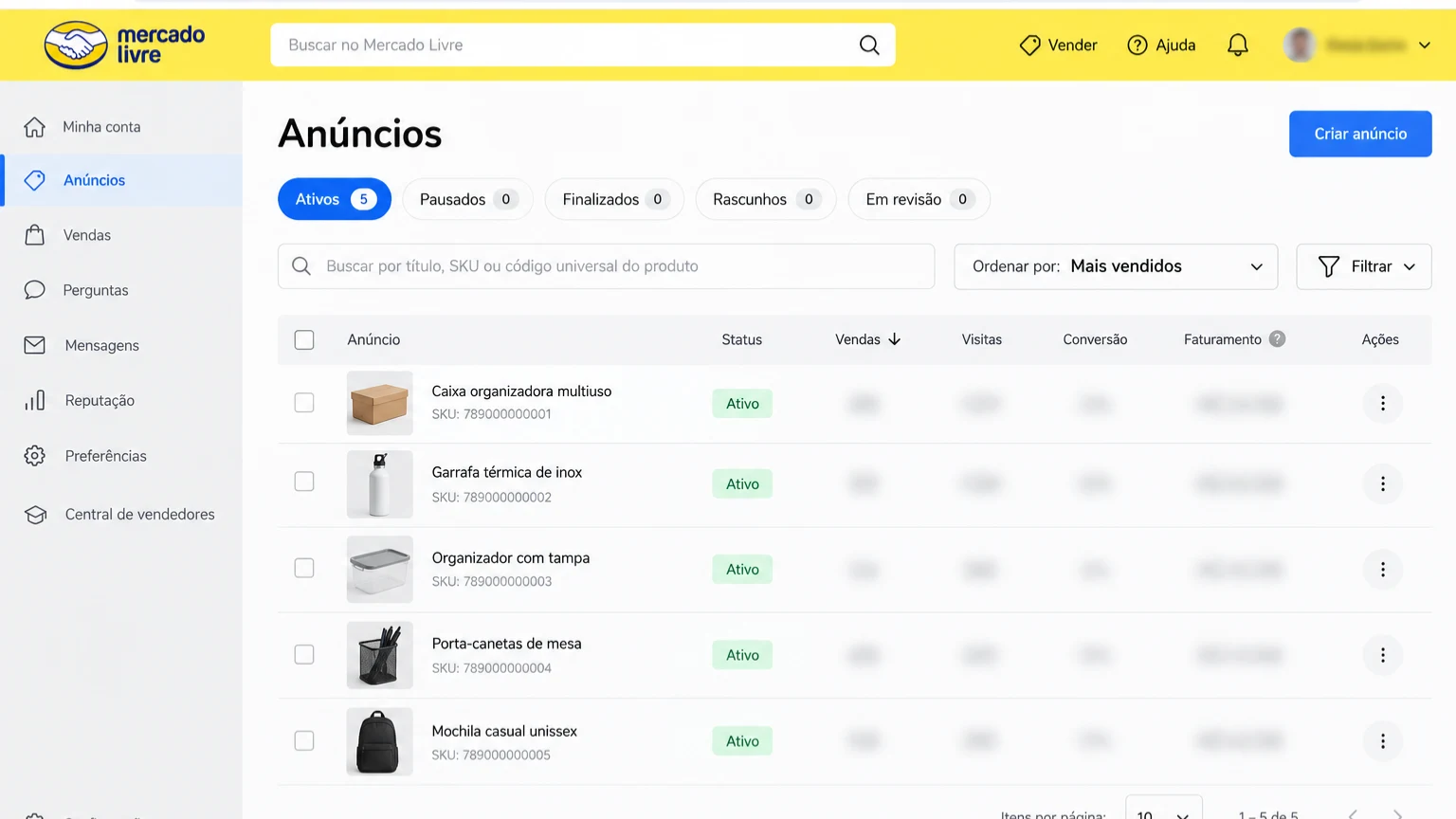Screen dimensions: 1456x819
Task: Click the Preferências gear icon
Action: point(35,456)
